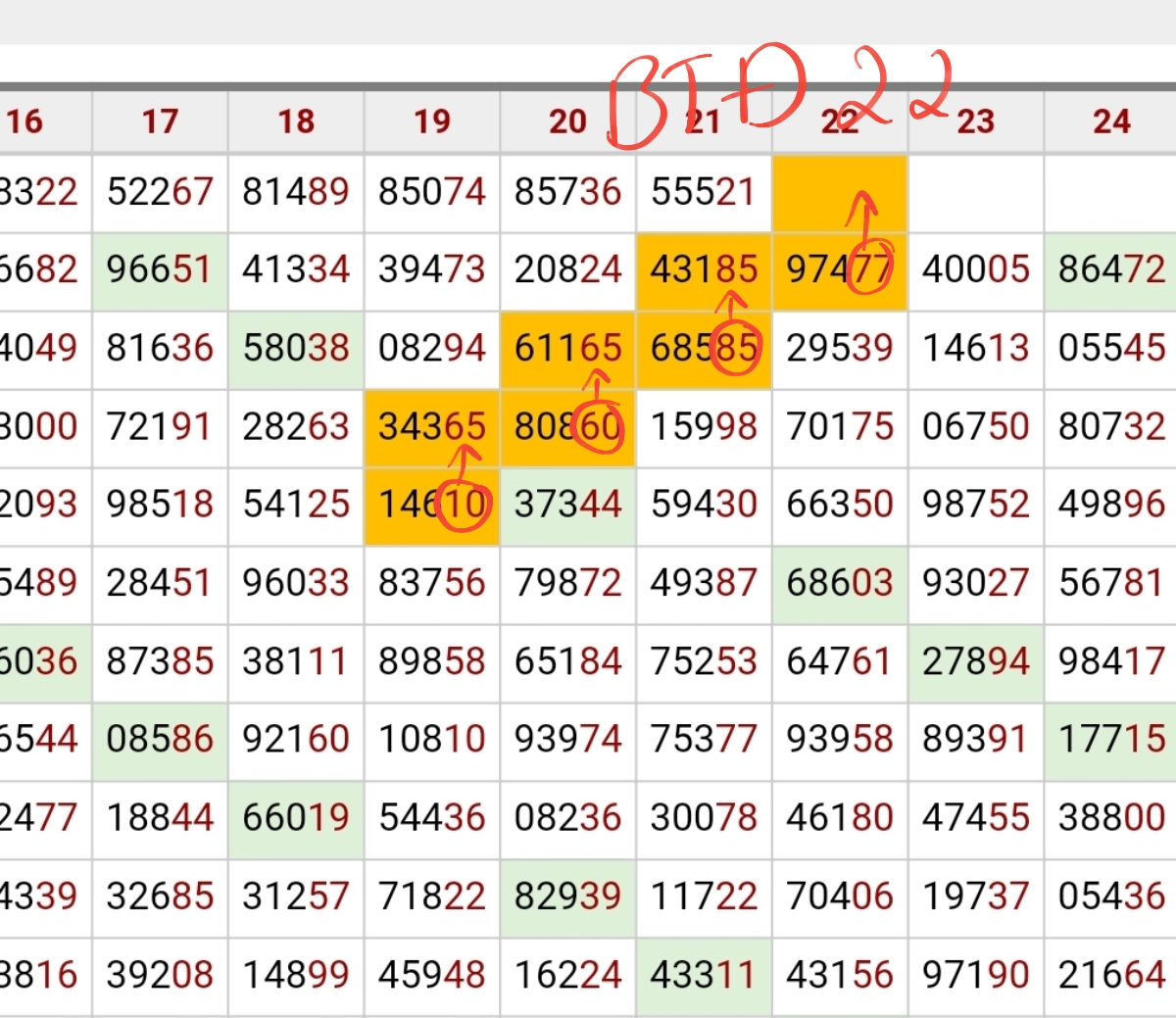Select the 79872 entry
The image size is (1176, 1018).
tap(567, 583)
